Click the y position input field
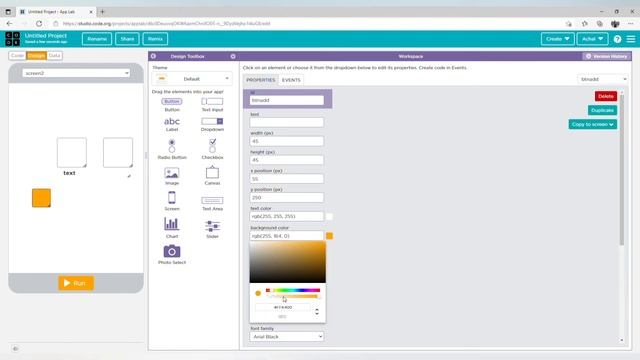640x360 pixels. [287, 198]
